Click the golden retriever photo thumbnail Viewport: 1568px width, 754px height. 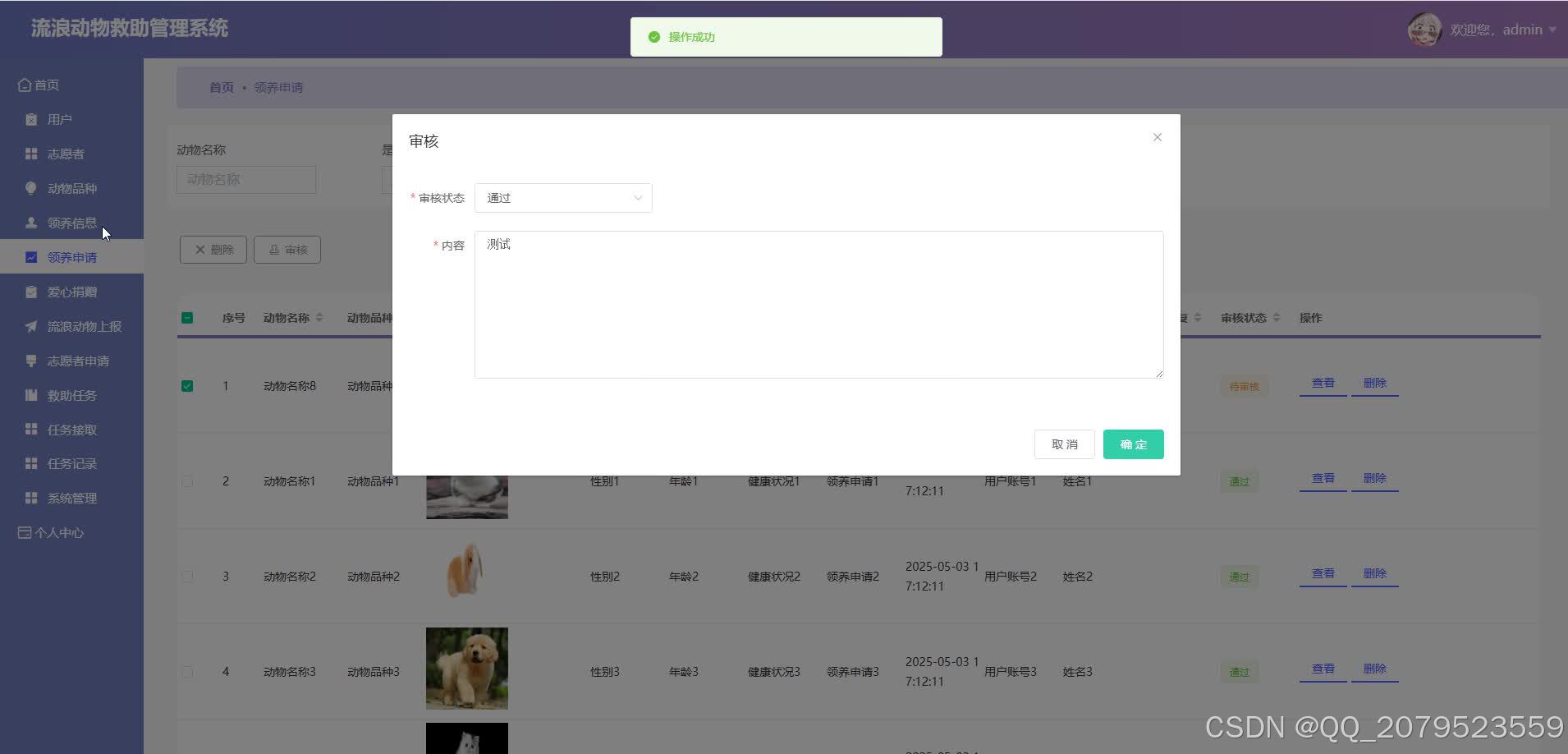tap(465, 668)
